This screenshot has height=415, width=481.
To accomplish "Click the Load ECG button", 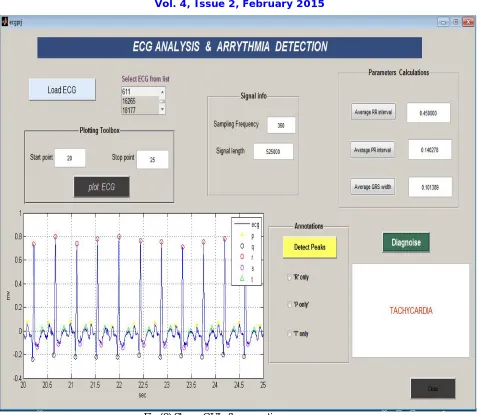I will (62, 90).
